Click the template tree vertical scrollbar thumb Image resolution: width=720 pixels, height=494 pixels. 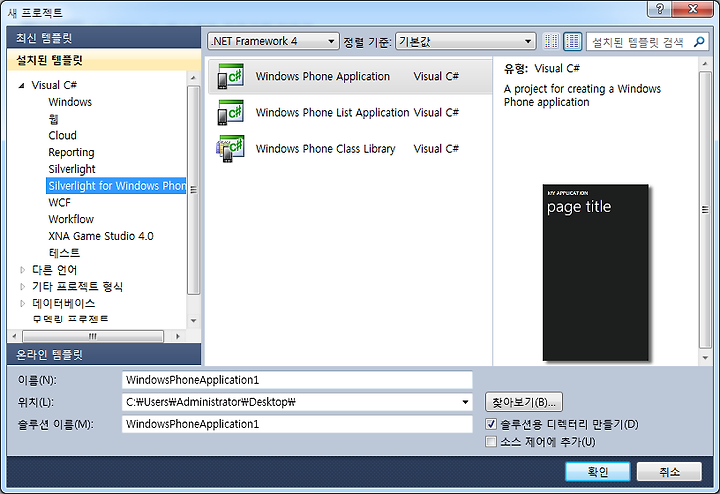(193, 190)
